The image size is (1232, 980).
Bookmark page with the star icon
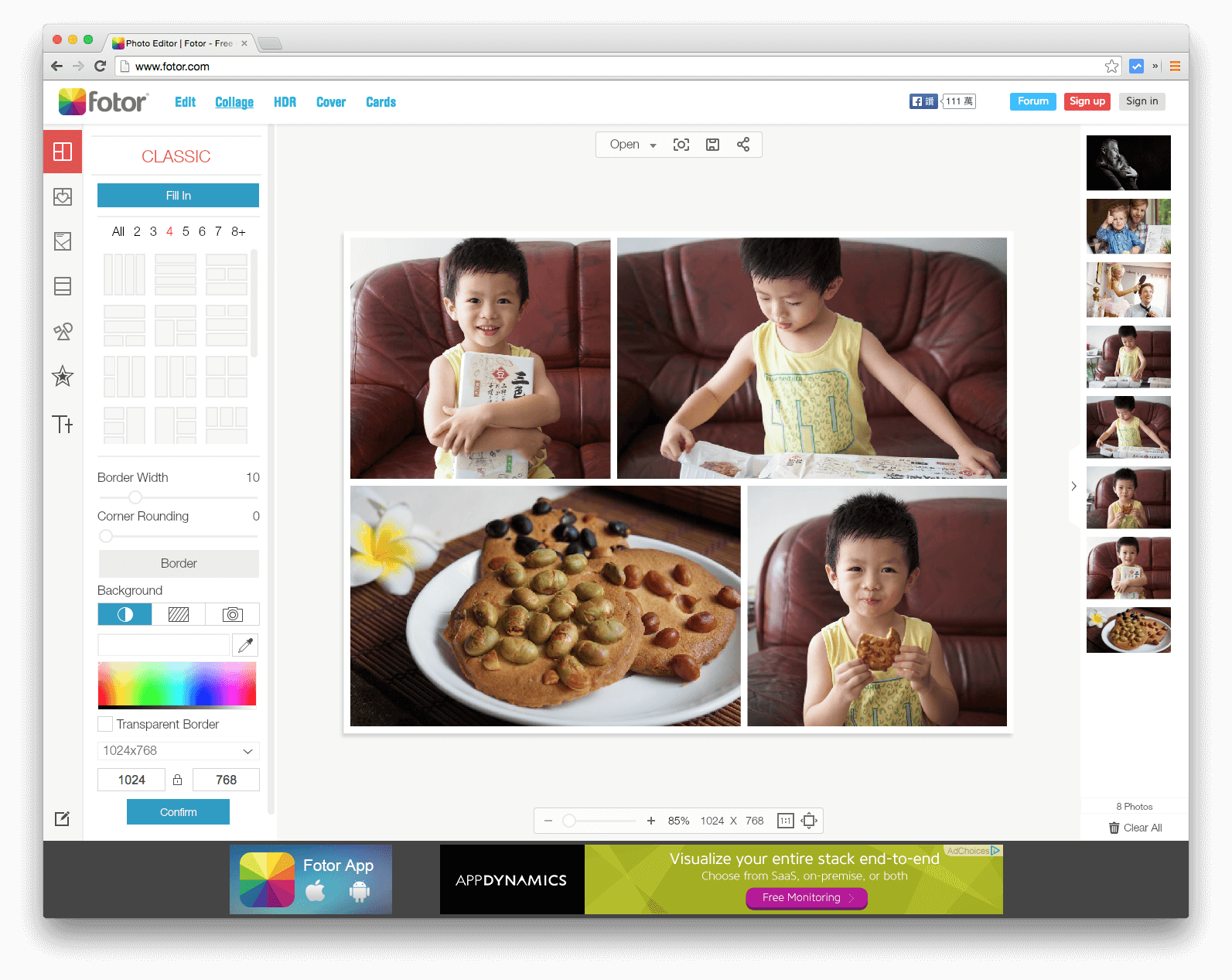(x=1111, y=67)
